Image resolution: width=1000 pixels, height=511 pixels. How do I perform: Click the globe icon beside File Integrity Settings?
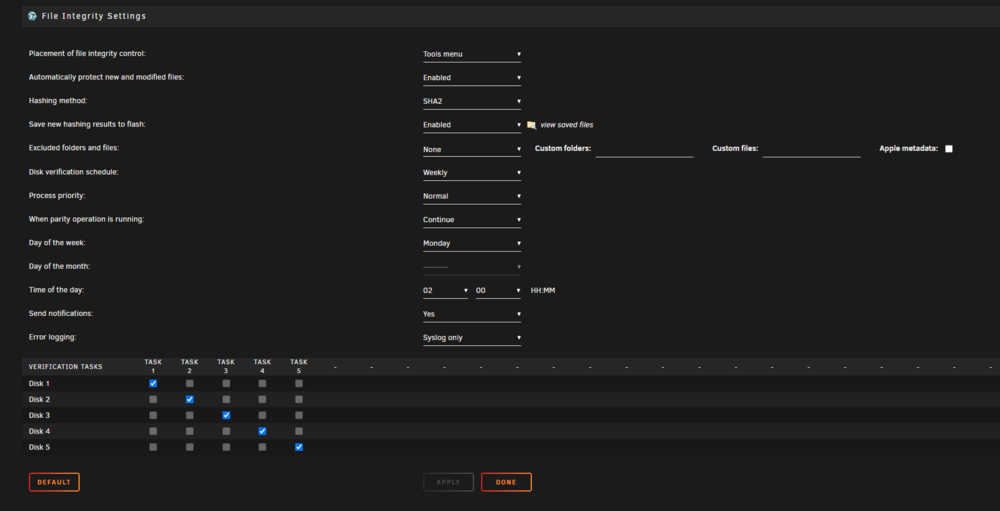tap(33, 16)
